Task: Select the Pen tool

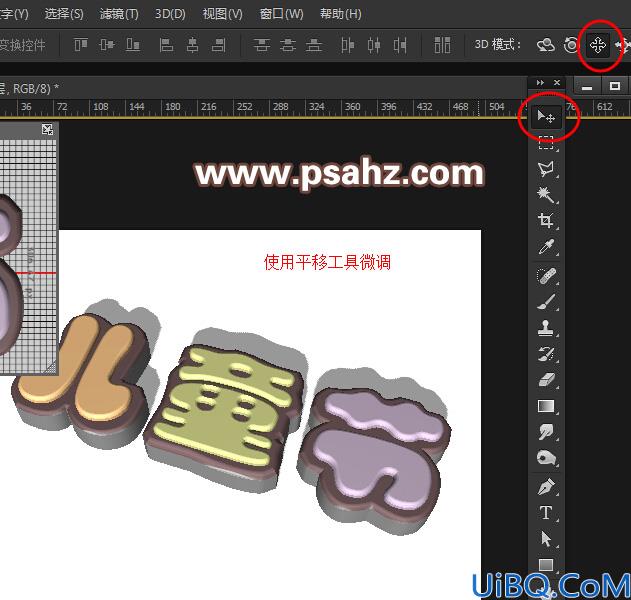Action: tap(546, 487)
